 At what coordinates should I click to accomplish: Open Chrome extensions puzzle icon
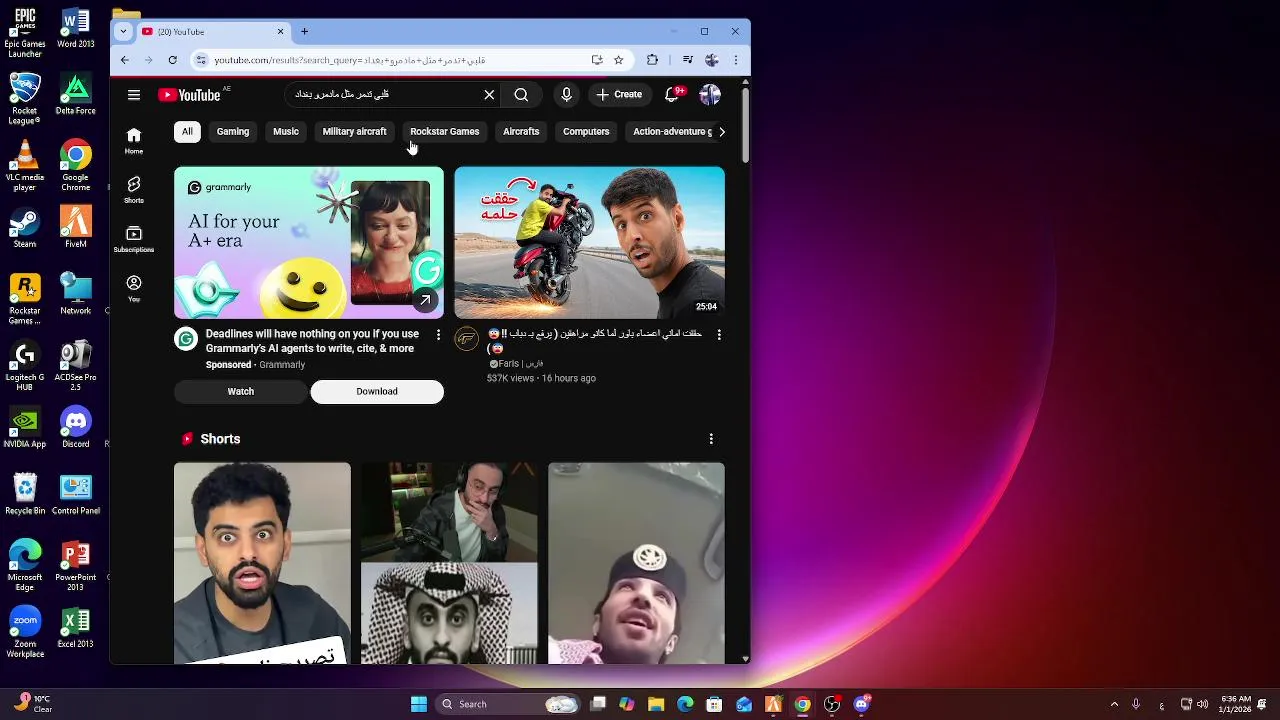[653, 60]
